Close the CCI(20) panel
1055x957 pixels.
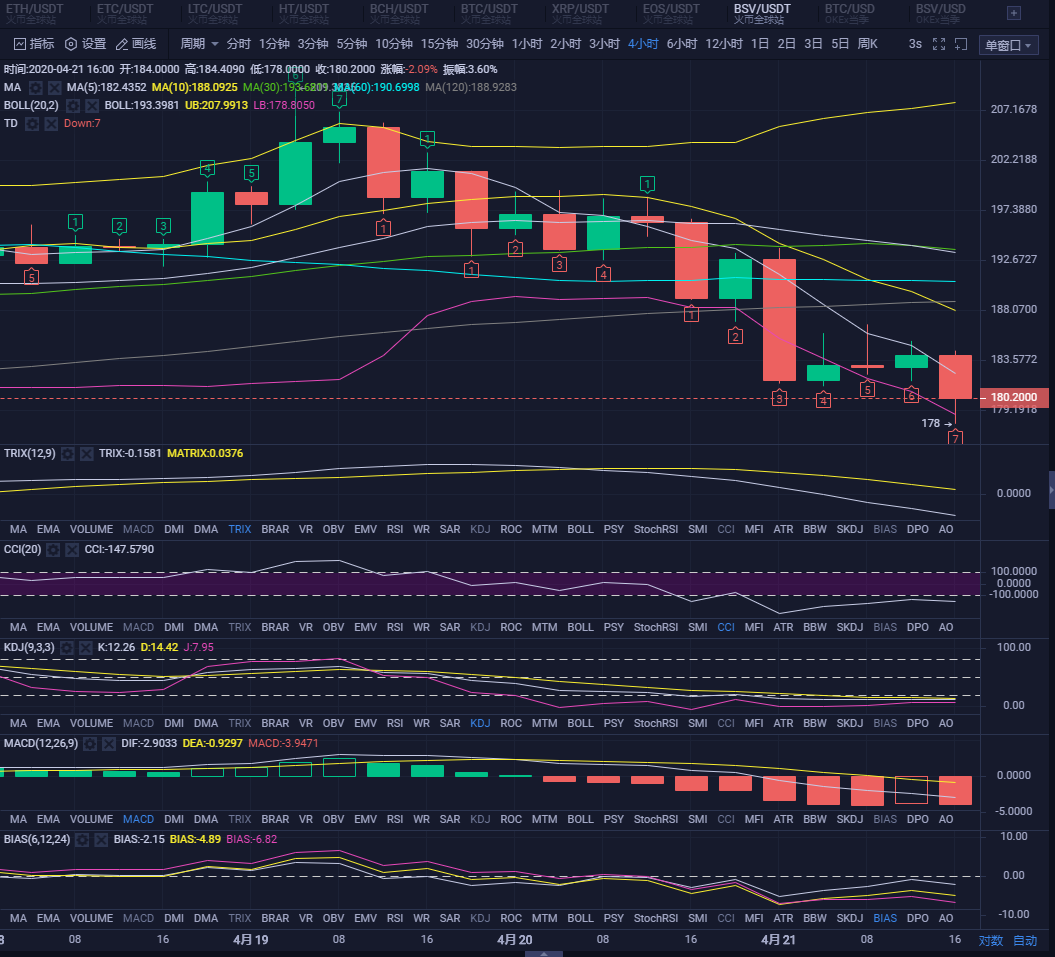pos(72,550)
